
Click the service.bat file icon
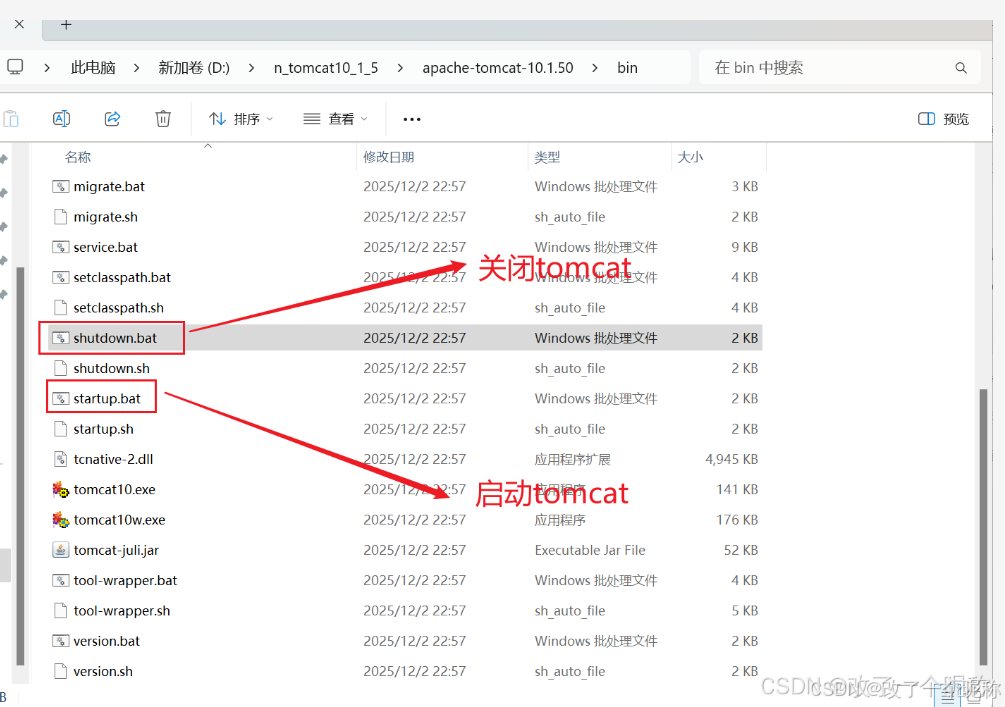click(x=60, y=247)
